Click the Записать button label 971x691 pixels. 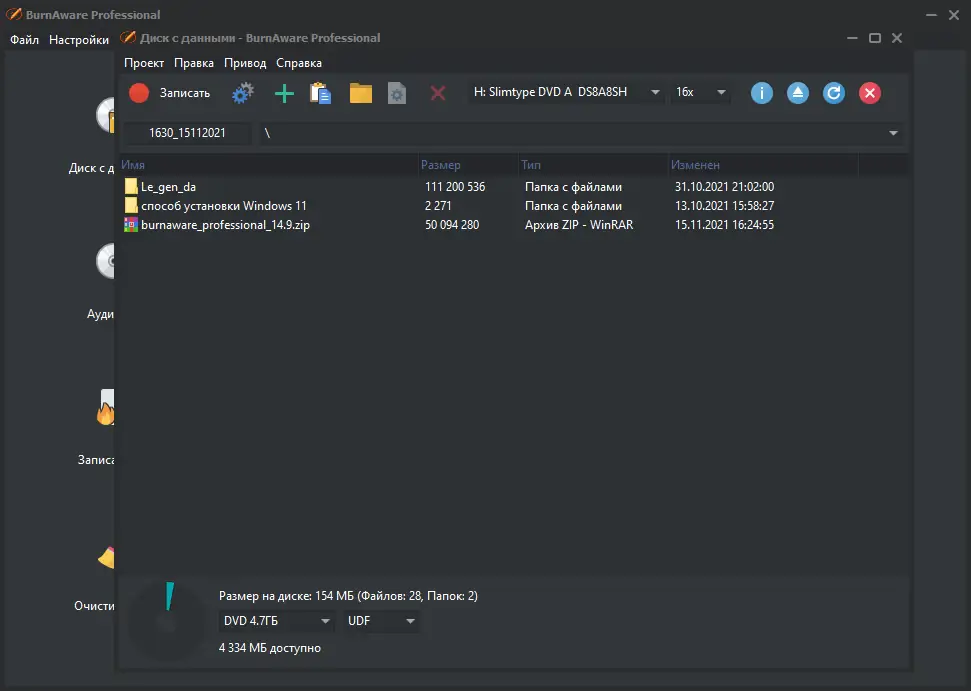185,93
